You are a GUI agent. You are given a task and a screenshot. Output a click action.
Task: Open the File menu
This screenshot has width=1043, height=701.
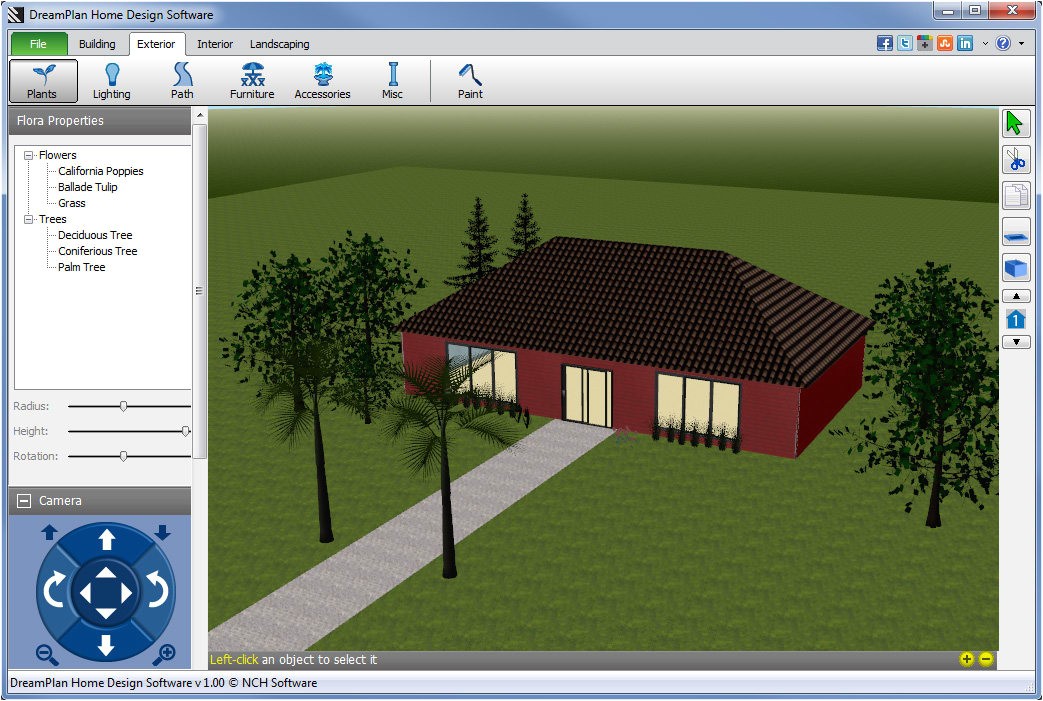coord(39,44)
